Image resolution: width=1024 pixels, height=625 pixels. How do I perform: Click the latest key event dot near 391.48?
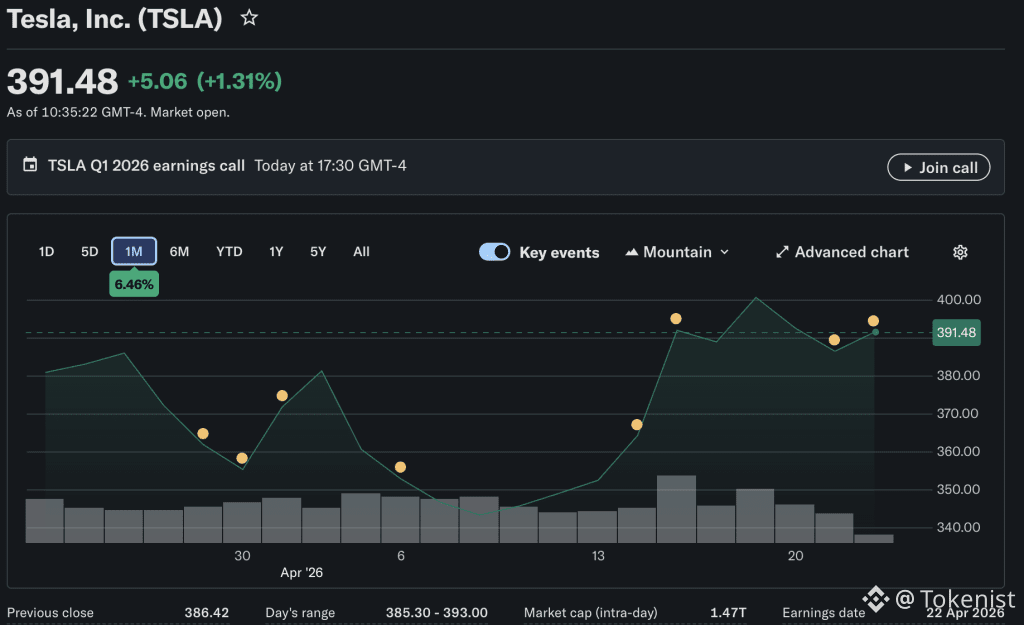pos(873,321)
